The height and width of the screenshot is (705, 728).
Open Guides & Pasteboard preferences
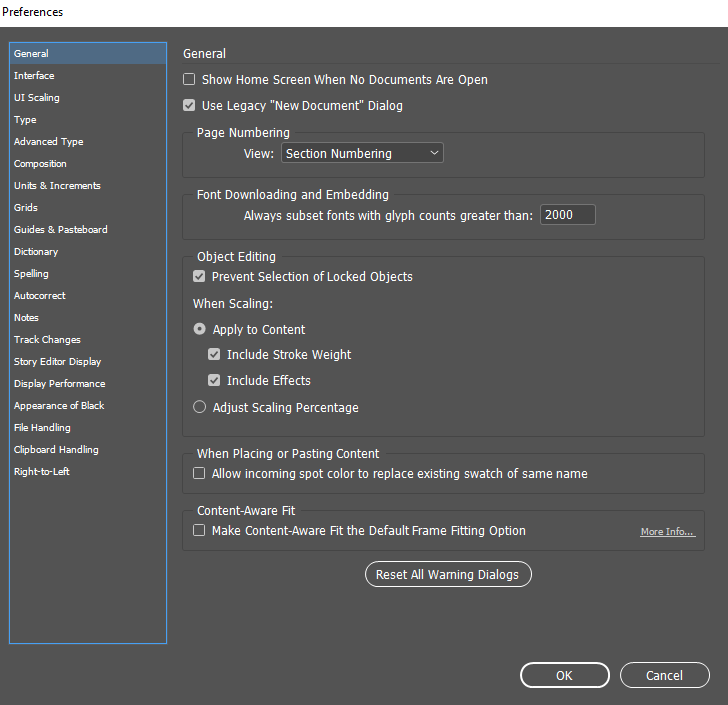tap(88, 229)
